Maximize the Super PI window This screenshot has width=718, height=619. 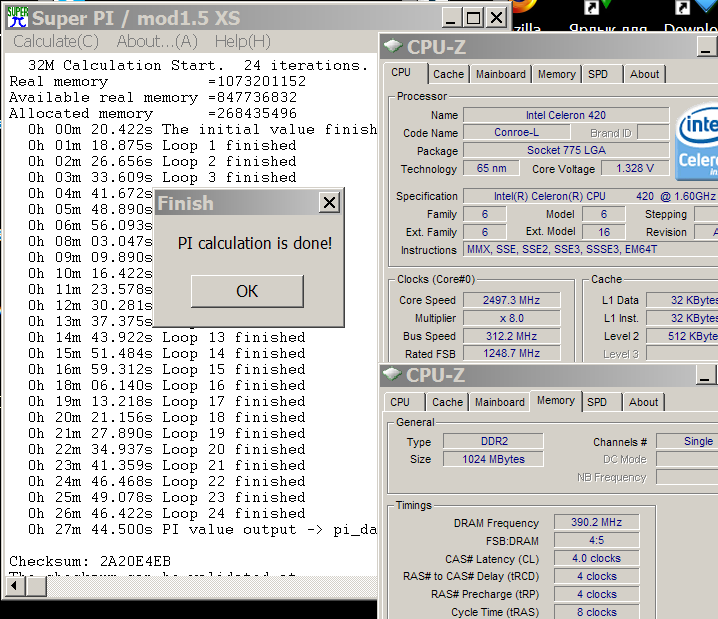pyautogui.click(x=473, y=18)
